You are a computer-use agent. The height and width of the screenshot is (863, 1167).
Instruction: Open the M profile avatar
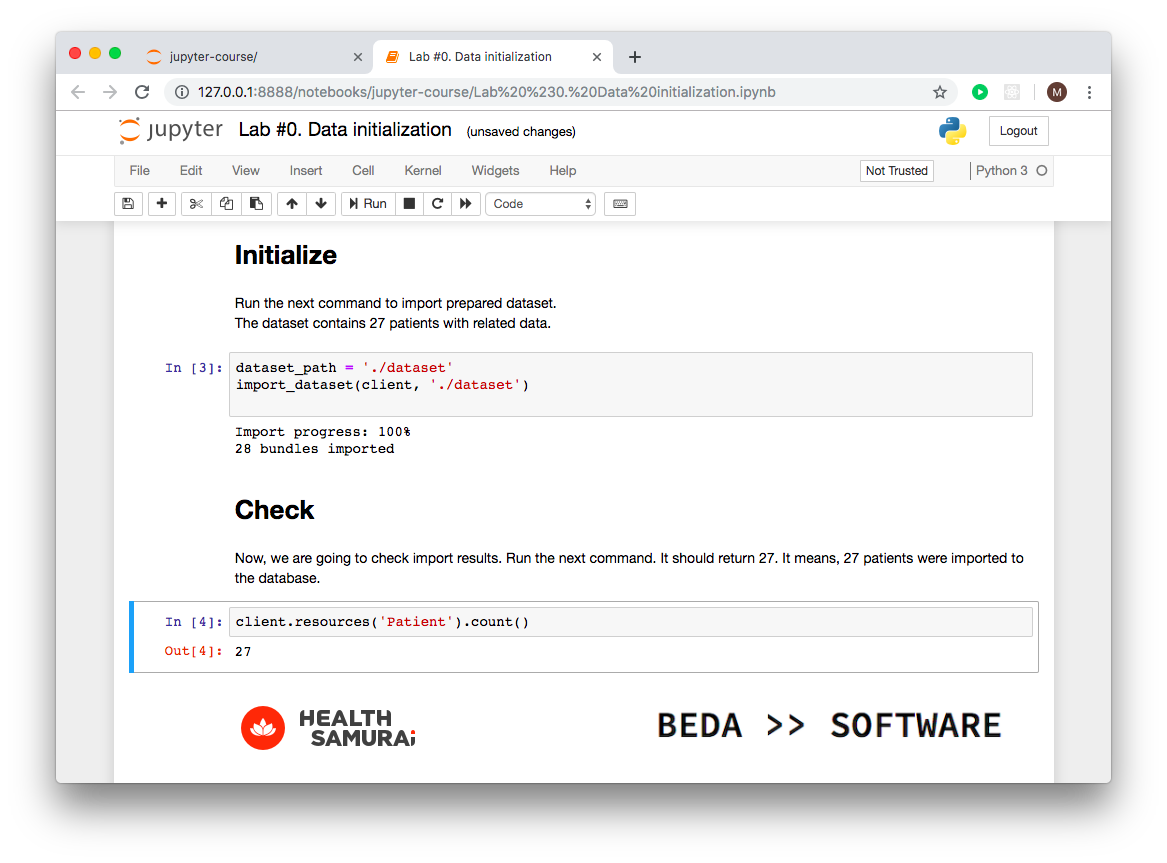[1056, 92]
